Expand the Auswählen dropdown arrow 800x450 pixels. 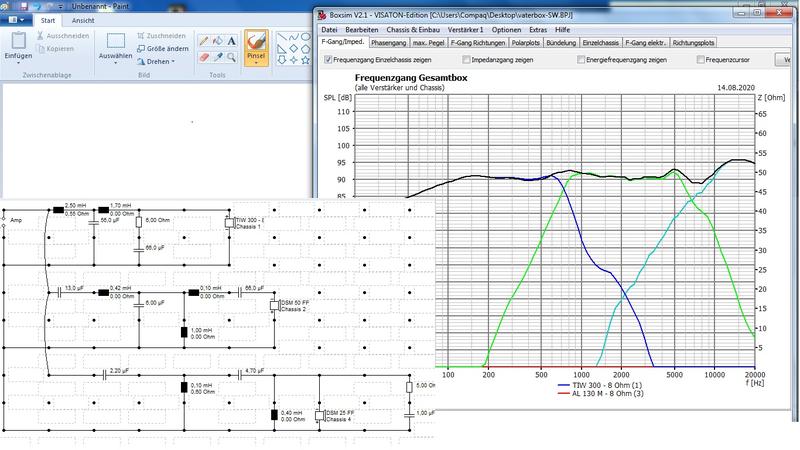click(x=115, y=62)
